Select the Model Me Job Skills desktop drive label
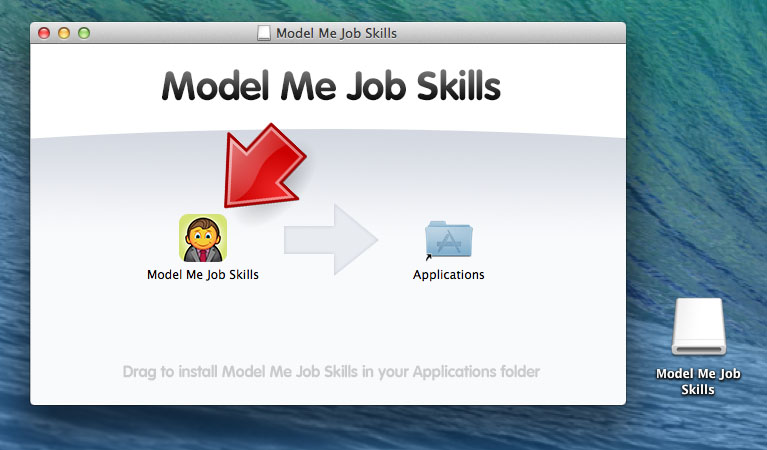767x450 pixels. coord(698,382)
